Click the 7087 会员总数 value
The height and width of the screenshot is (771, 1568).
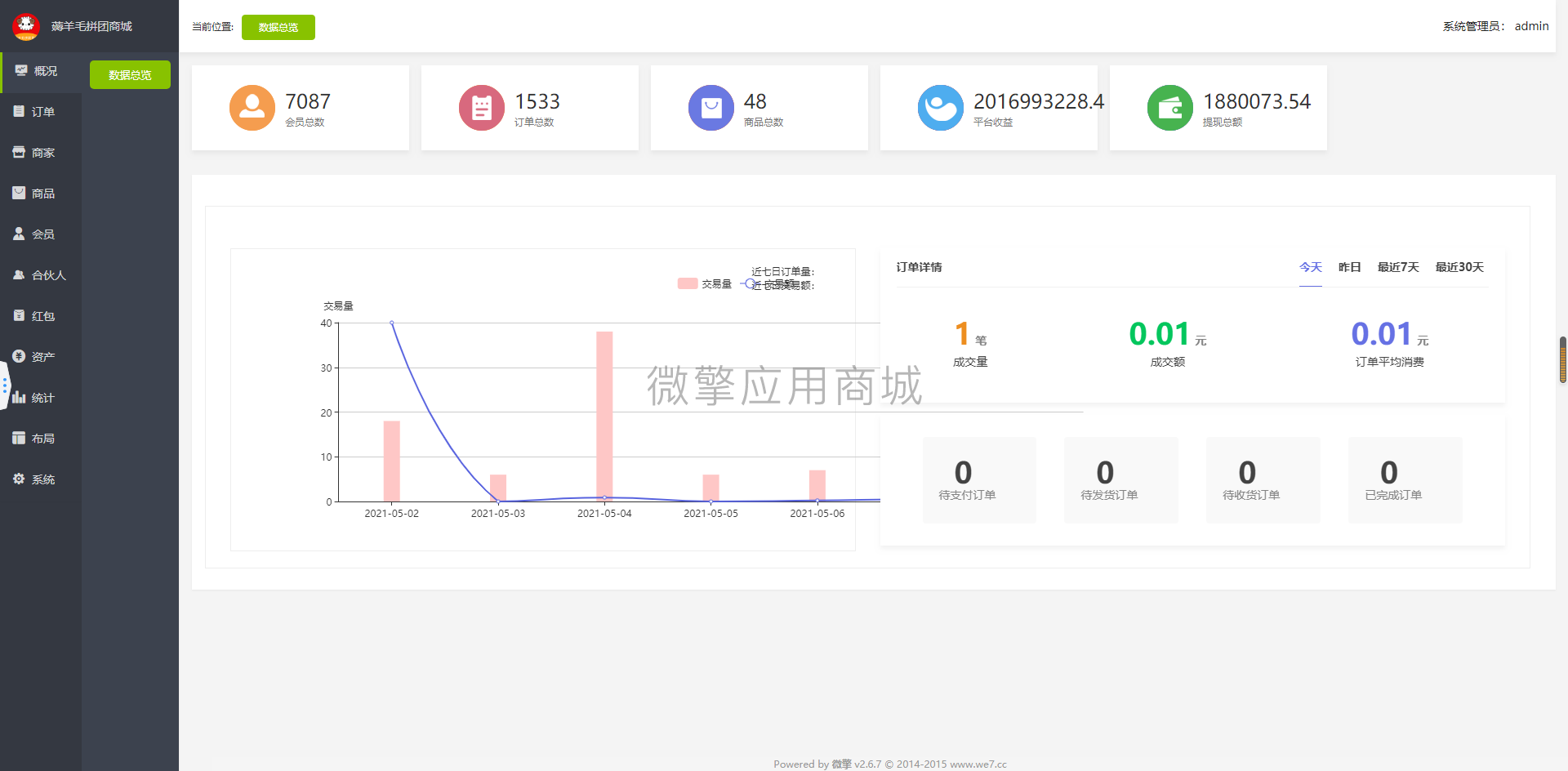click(x=308, y=101)
